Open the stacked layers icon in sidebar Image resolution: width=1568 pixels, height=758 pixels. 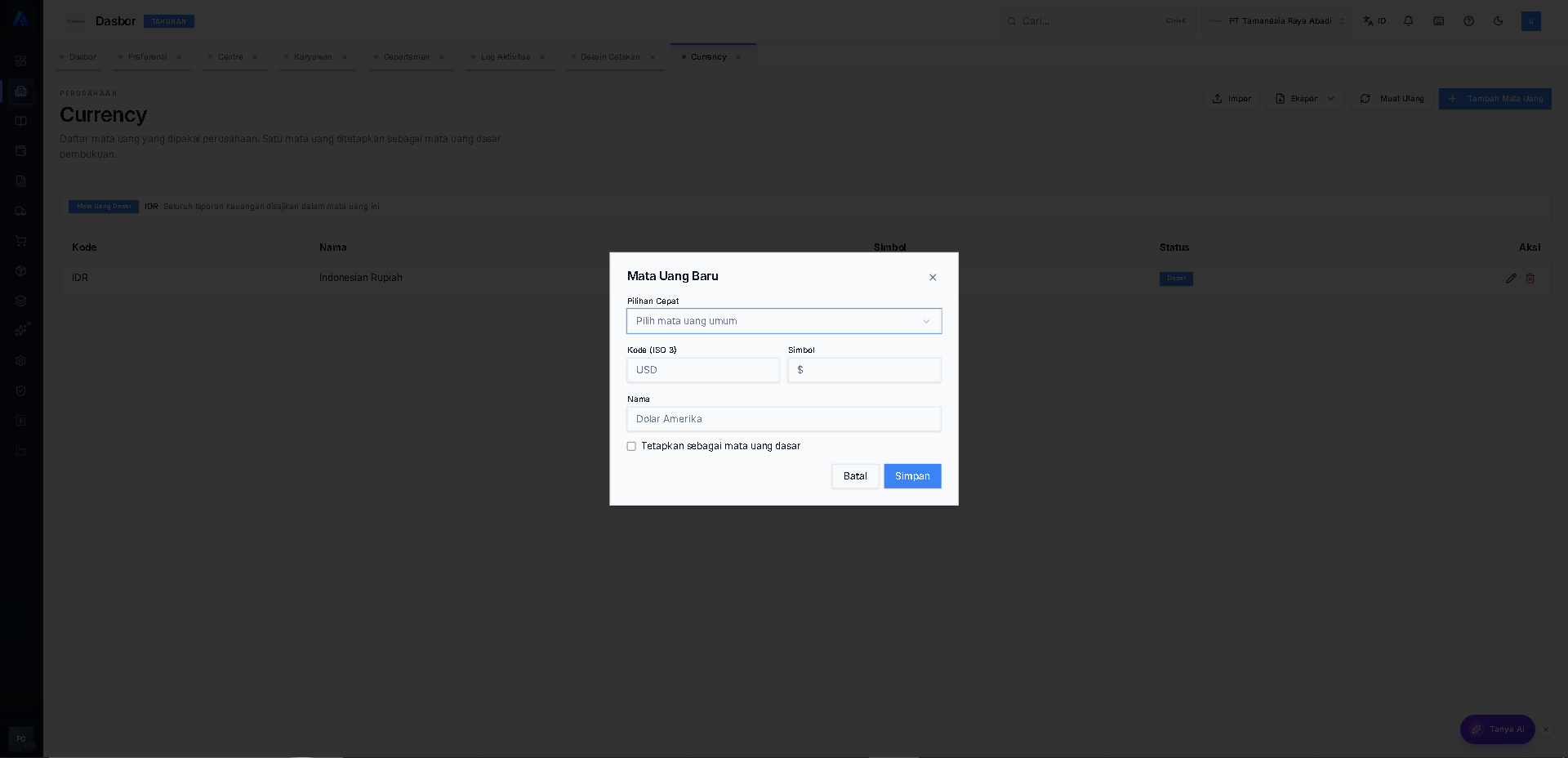pos(21,301)
